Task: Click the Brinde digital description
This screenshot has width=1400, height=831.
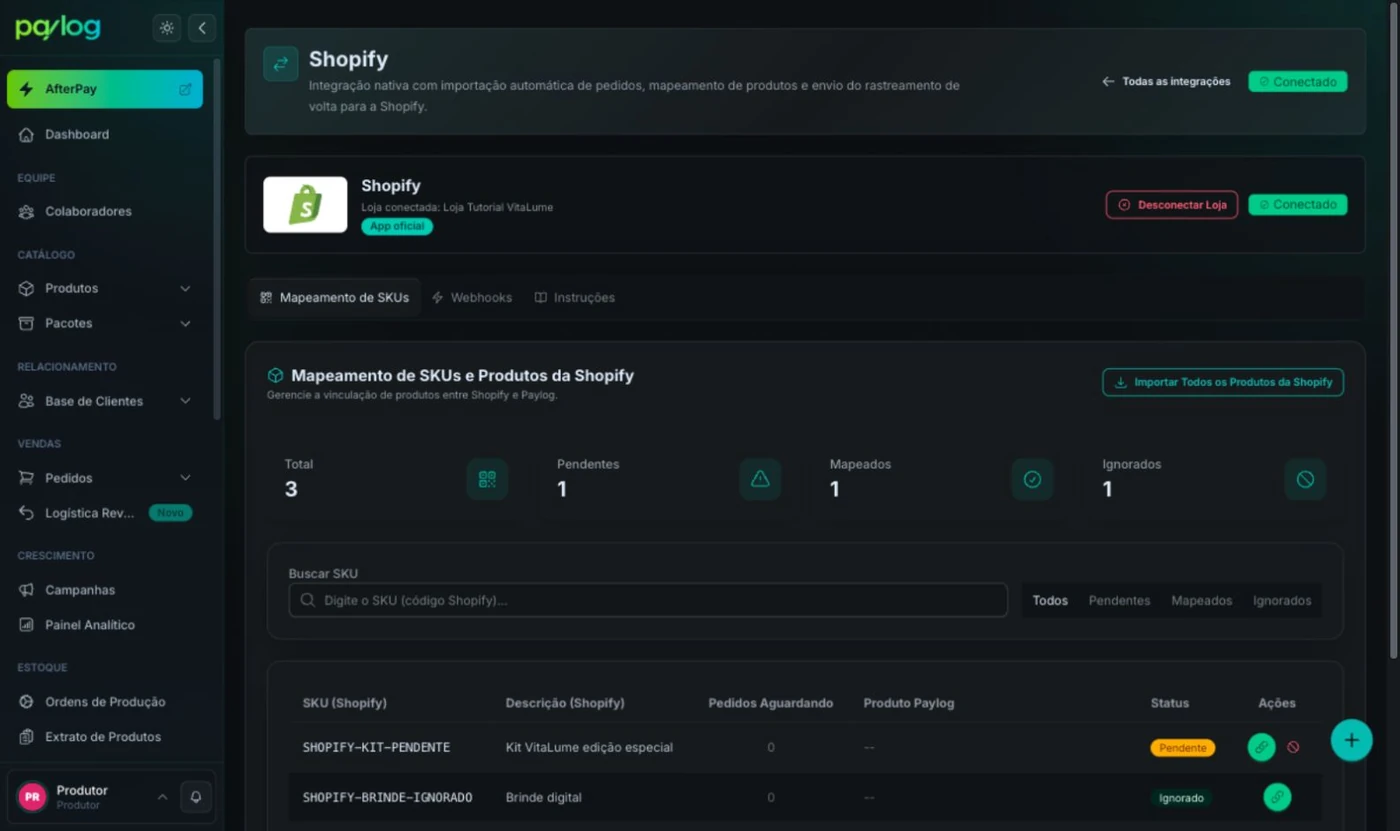Action: 543,797
